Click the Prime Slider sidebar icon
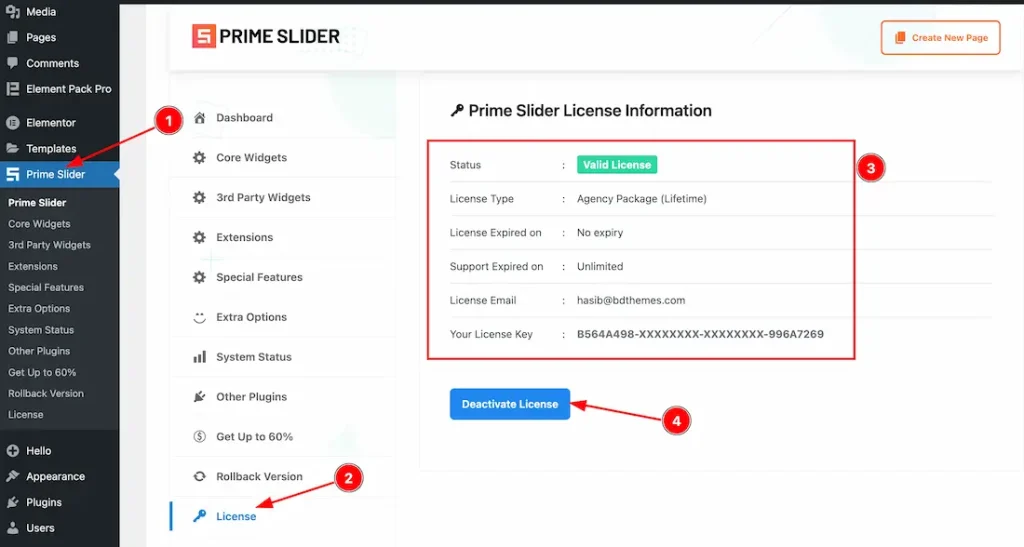 12,174
